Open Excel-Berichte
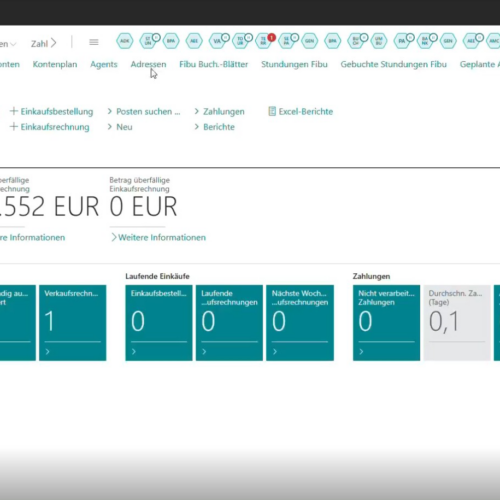The width and height of the screenshot is (500, 500). pos(301,111)
